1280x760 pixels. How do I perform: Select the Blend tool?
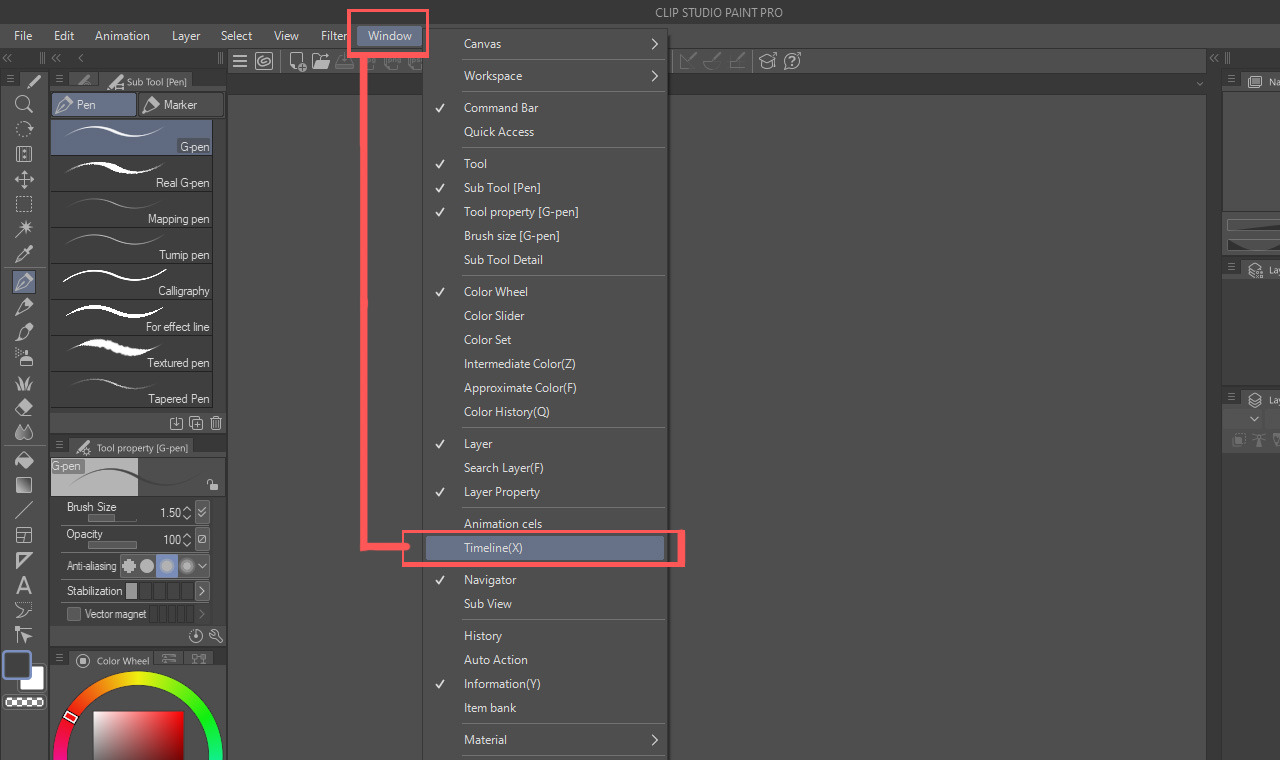[24, 433]
